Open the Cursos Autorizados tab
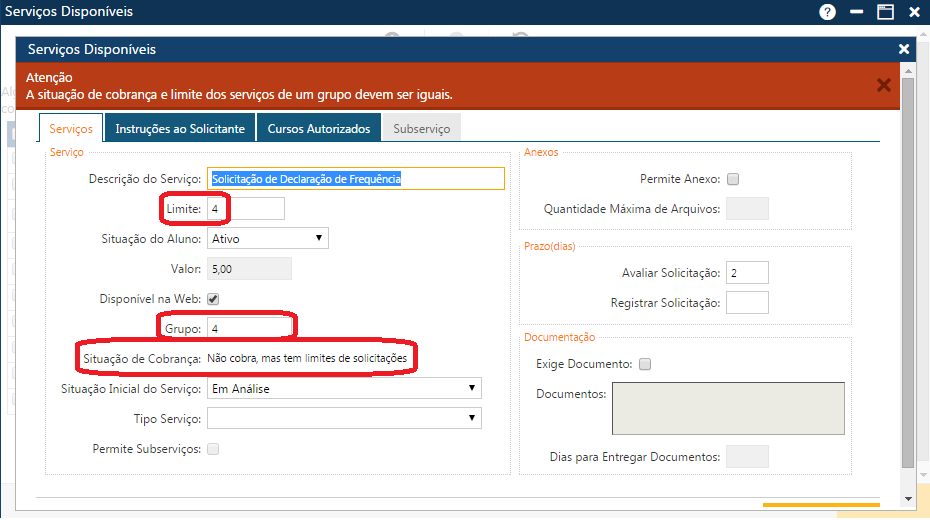This screenshot has height=520, width=930. (x=319, y=129)
